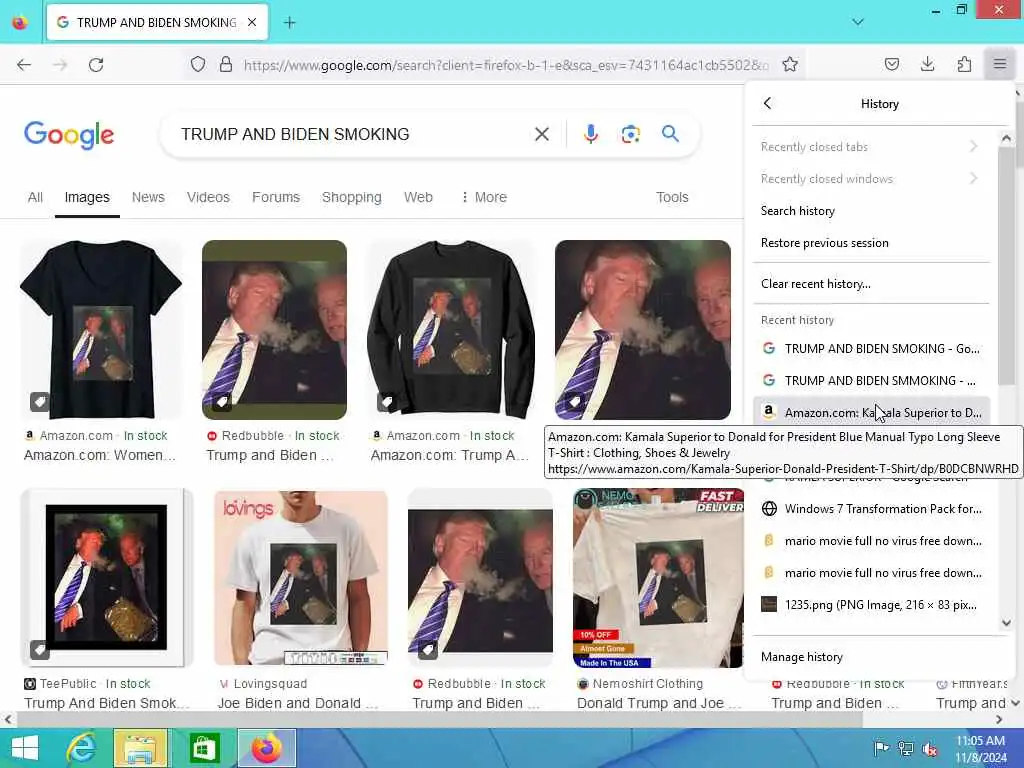Switch to the News tab
This screenshot has width=1024, height=768.
coord(148,197)
